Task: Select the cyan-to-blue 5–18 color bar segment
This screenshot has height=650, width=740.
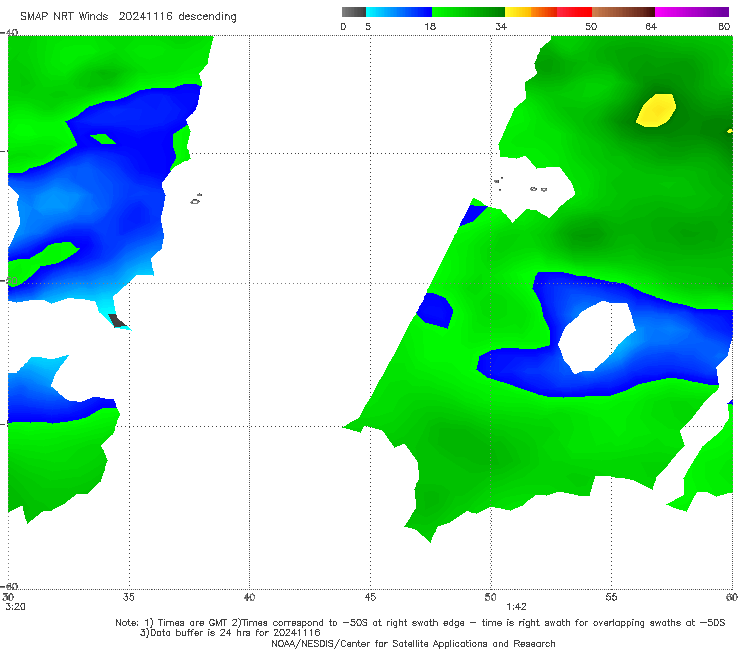Action: 399,12
